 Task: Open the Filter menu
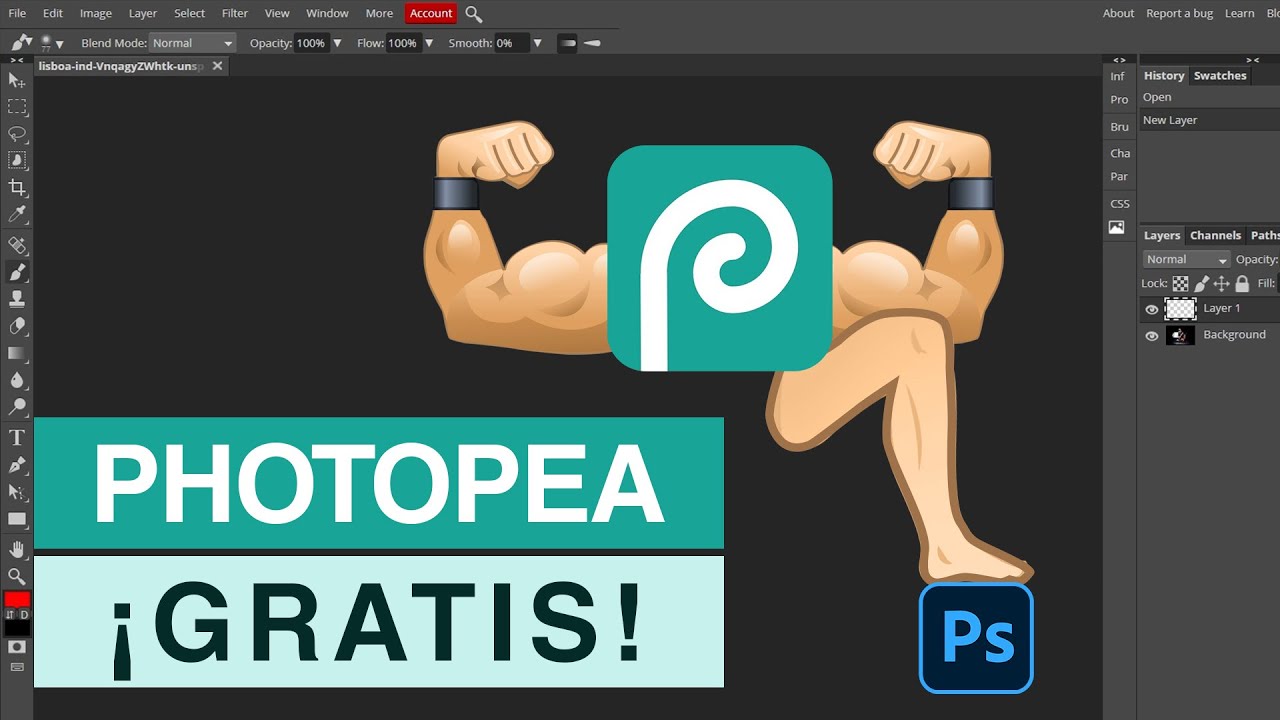click(235, 13)
